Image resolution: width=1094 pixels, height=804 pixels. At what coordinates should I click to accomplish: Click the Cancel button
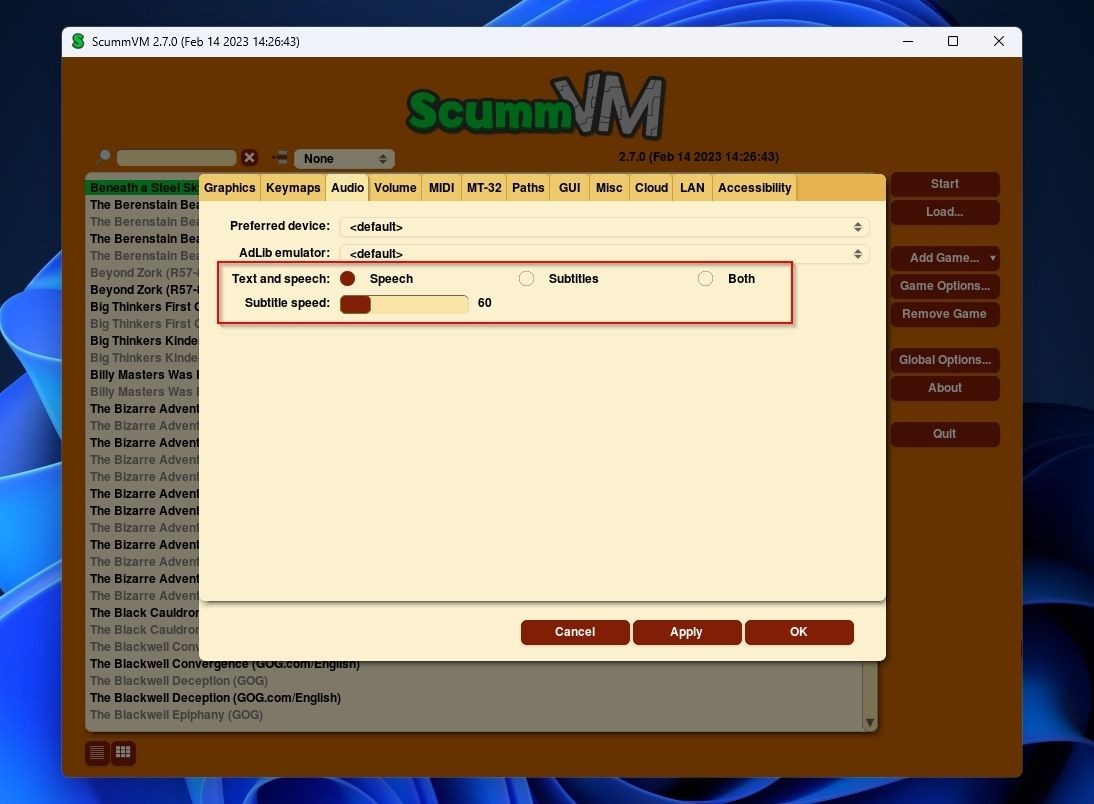(575, 632)
